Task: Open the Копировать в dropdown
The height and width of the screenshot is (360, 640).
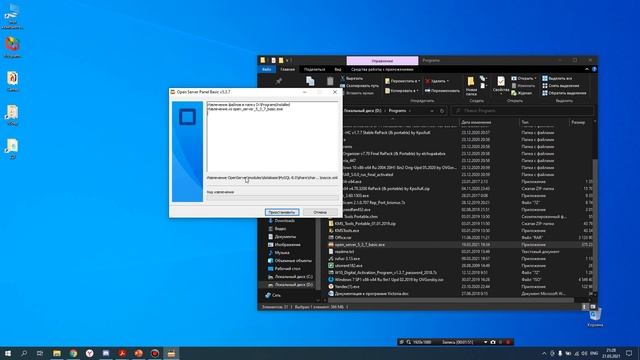Action: coord(402,91)
